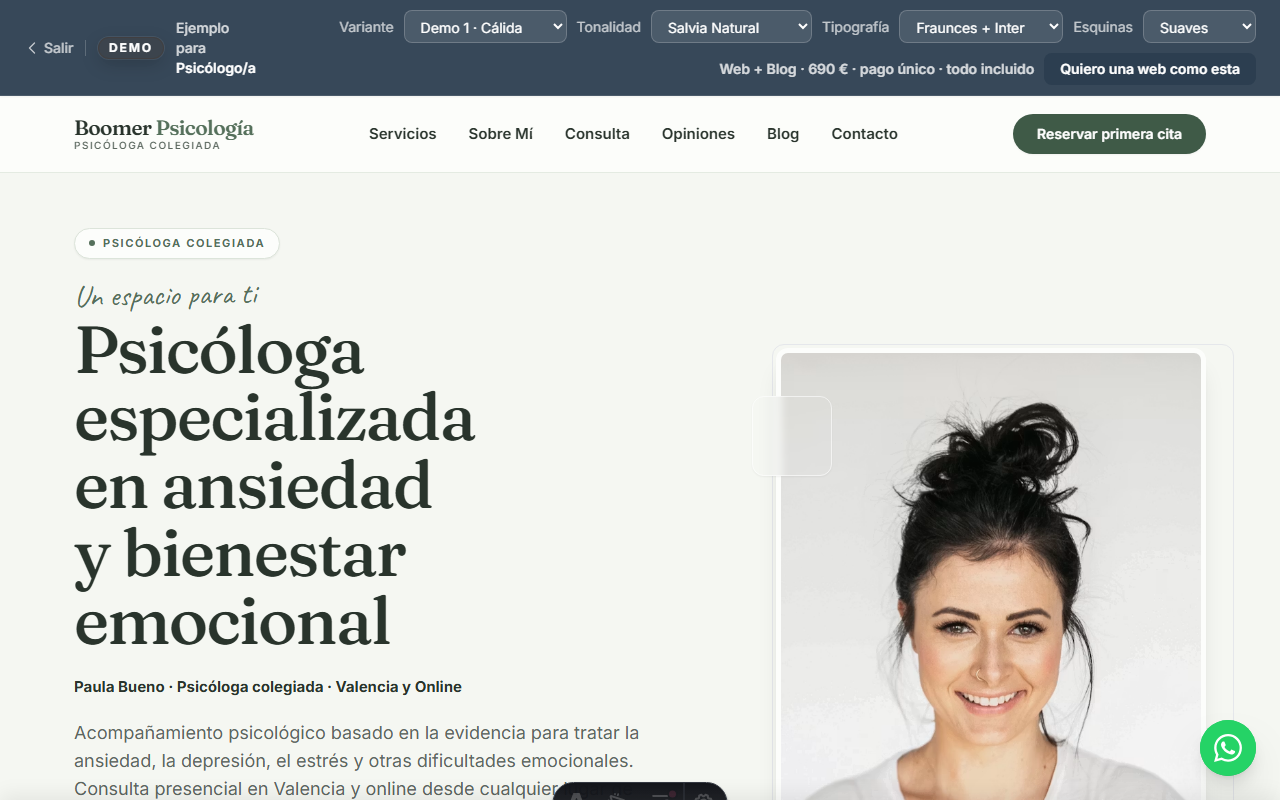Go to the Opiniones nav item

(698, 134)
